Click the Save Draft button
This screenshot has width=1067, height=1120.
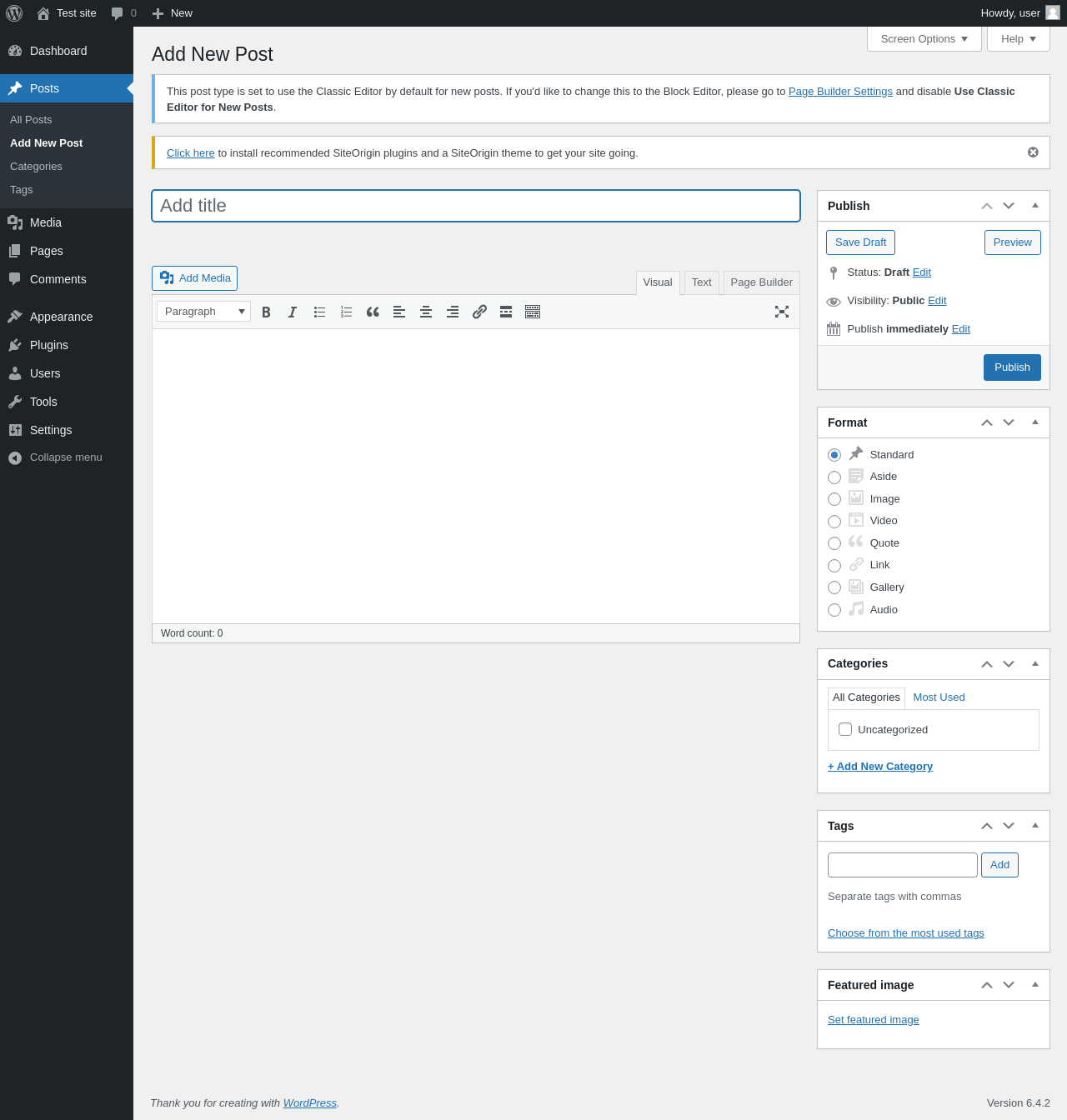pos(860,242)
